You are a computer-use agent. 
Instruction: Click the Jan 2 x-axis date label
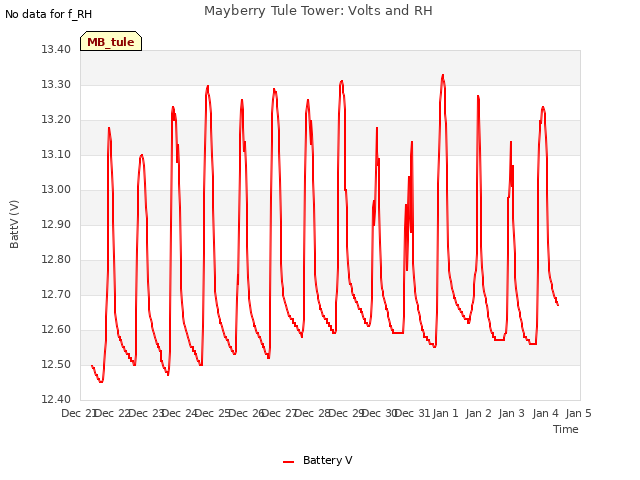click(x=479, y=413)
